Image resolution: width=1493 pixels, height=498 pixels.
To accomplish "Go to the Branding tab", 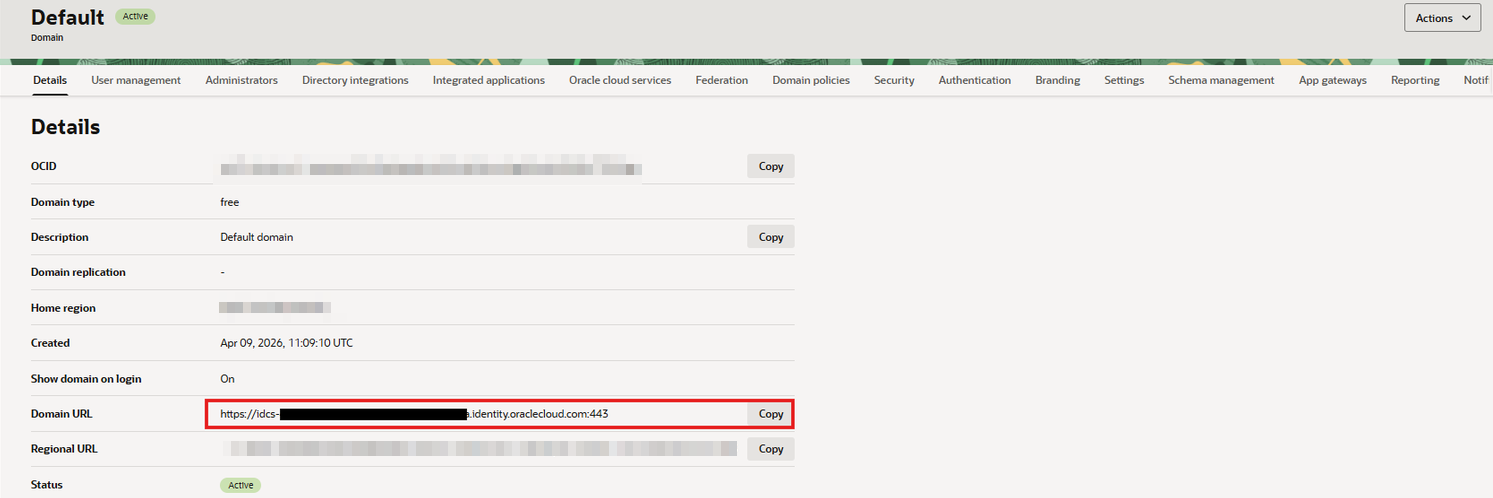I will 1057,80.
